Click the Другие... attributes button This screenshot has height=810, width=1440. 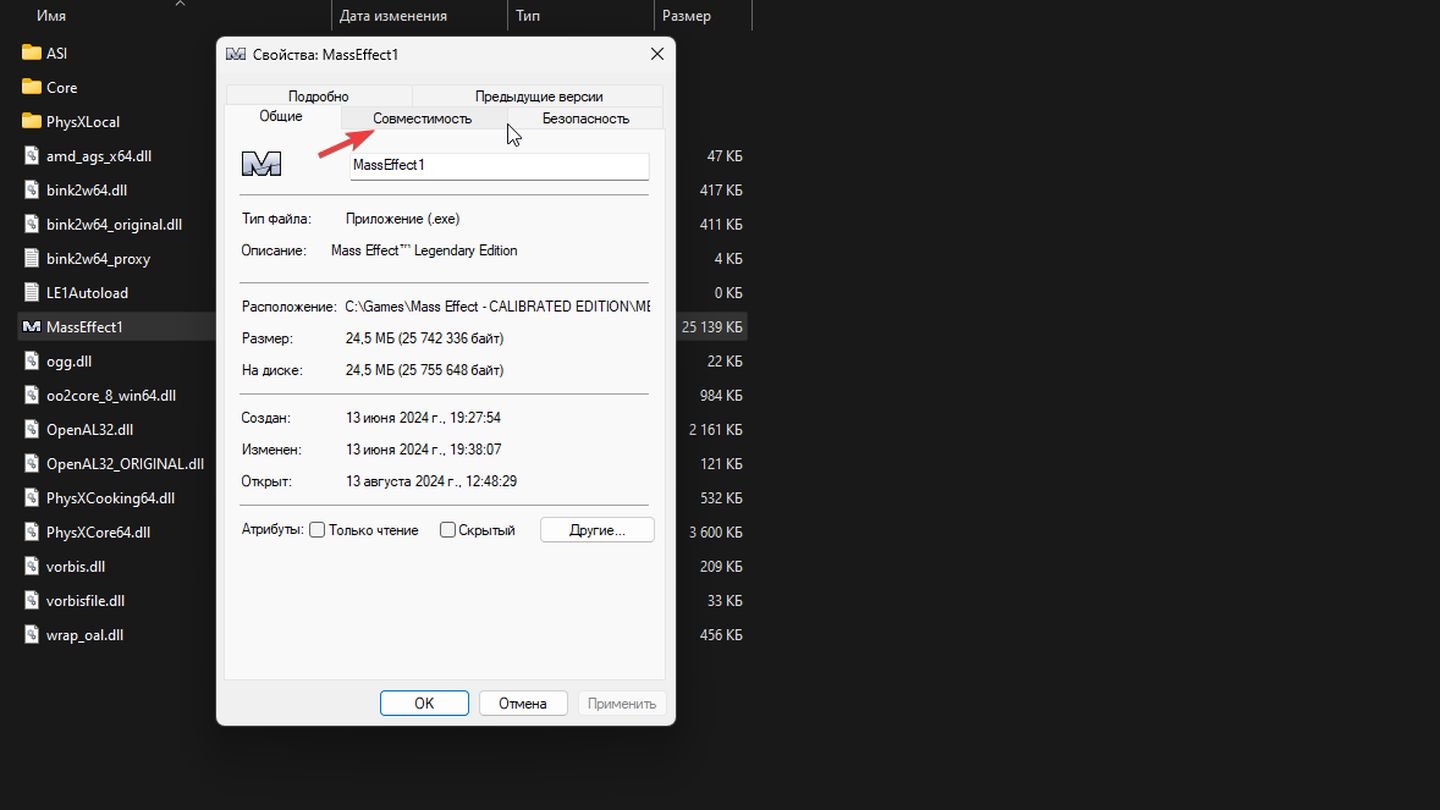pyautogui.click(x=597, y=530)
